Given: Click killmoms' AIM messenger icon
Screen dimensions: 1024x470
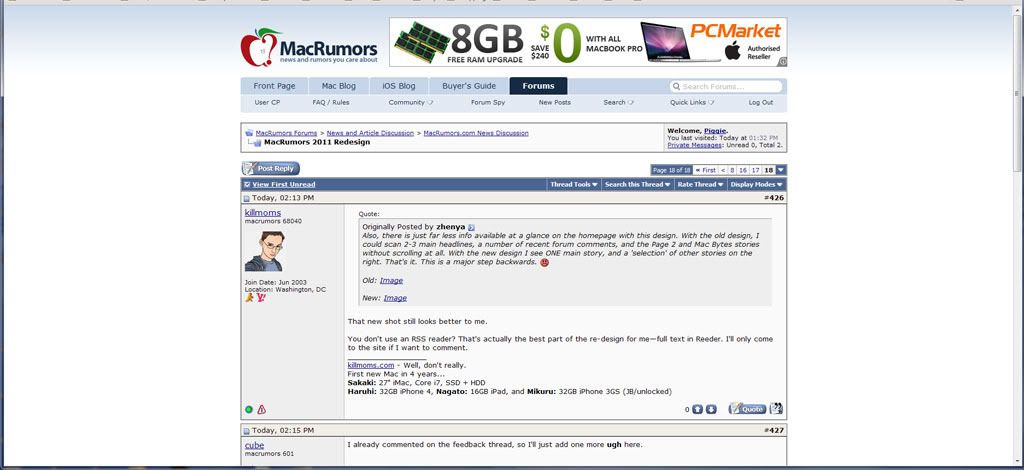Looking at the screenshot, I should click(x=249, y=298).
